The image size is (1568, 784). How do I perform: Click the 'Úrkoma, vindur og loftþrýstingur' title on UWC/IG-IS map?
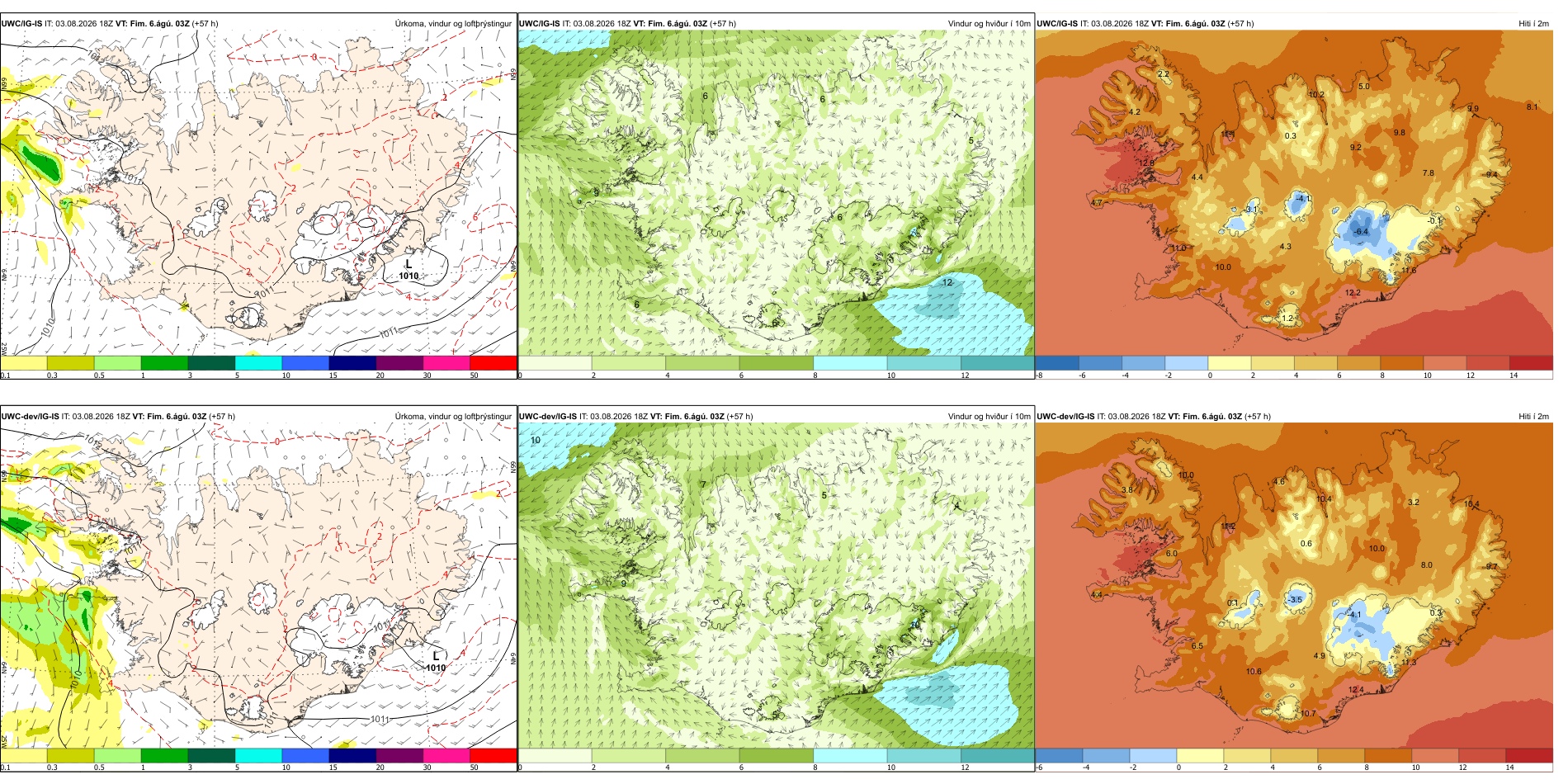pos(453,24)
